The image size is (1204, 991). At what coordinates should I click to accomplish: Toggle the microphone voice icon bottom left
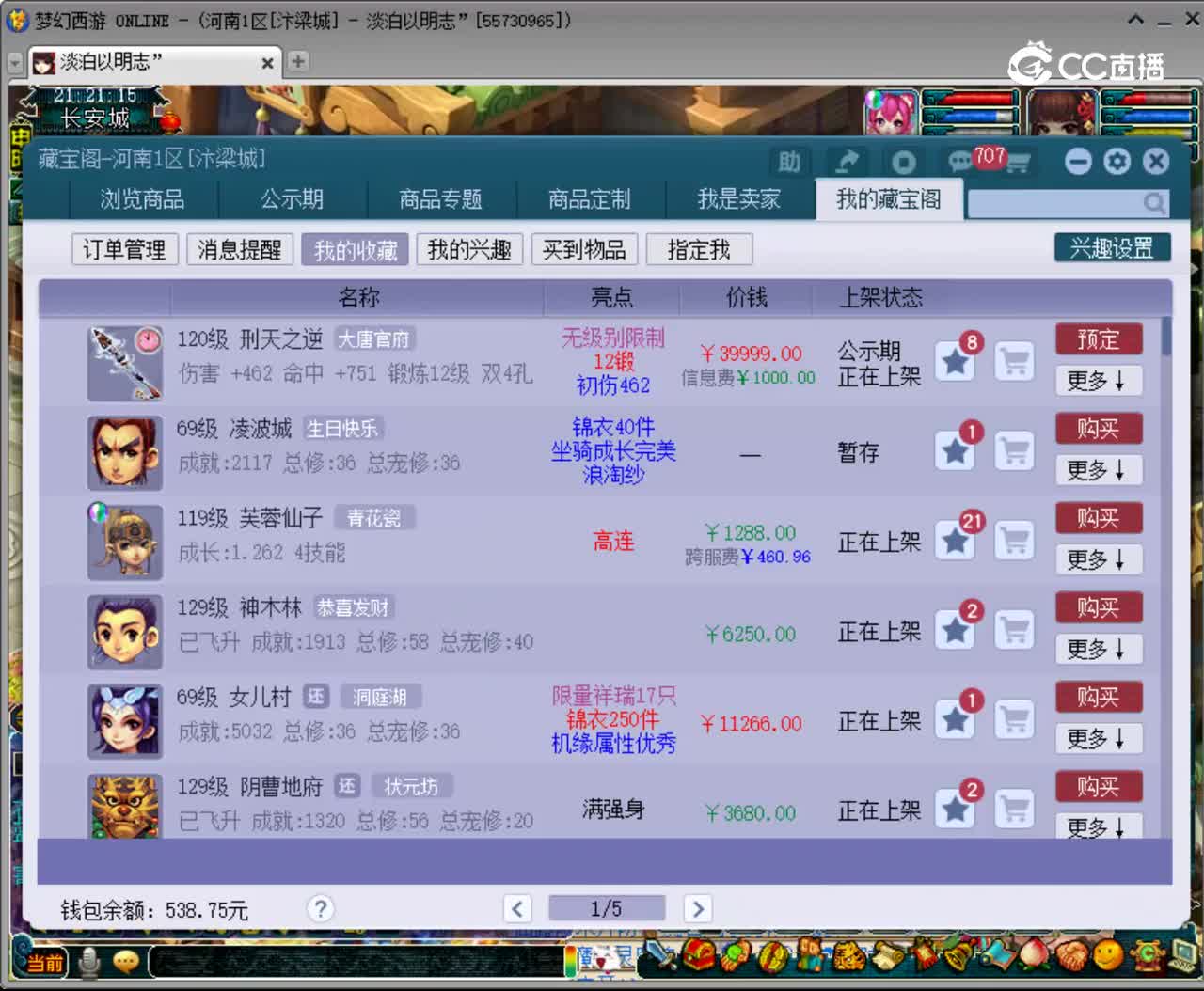pyautogui.click(x=89, y=961)
